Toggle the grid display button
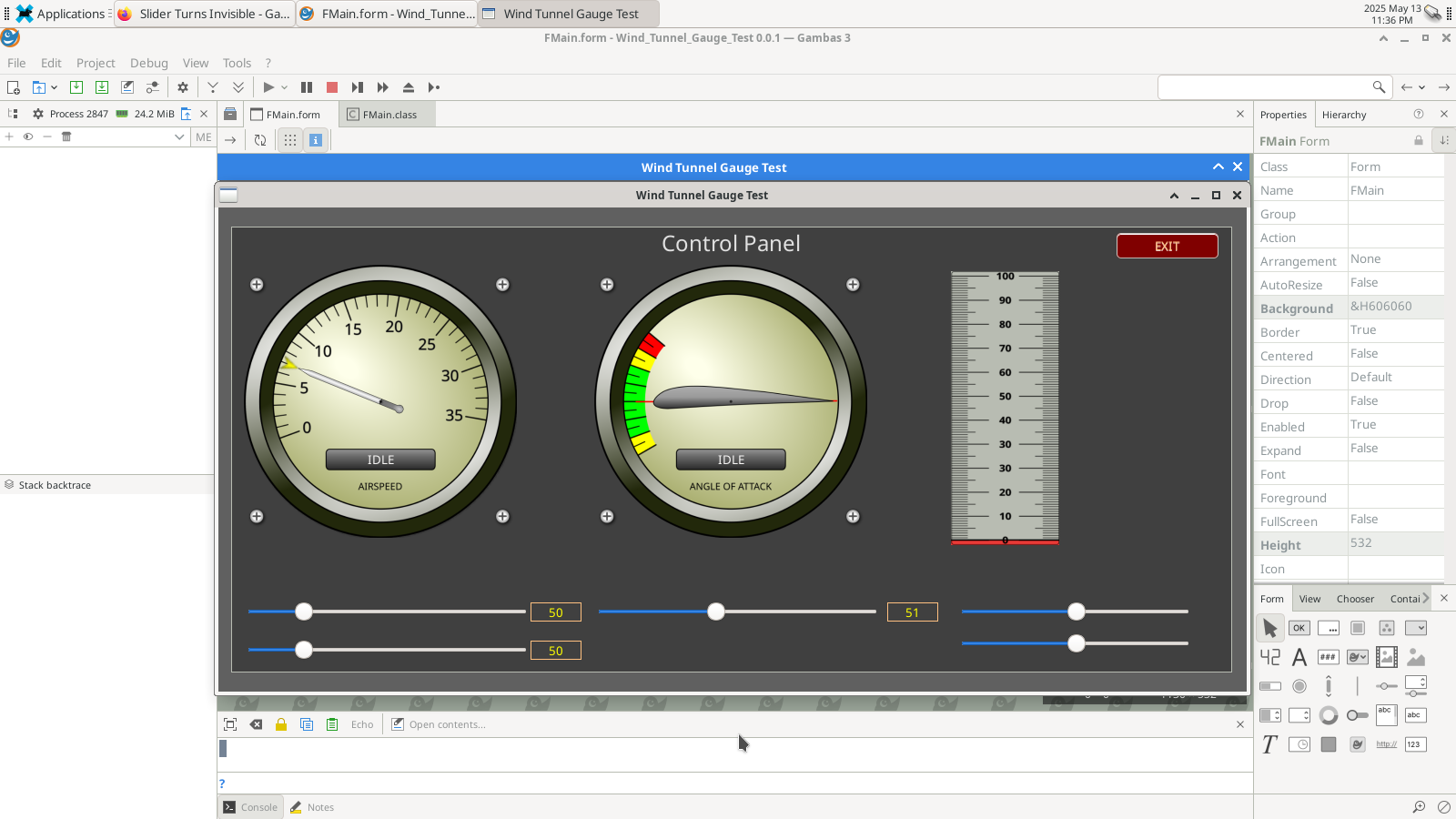Screen dimensions: 1456x819 pyautogui.click(x=289, y=140)
